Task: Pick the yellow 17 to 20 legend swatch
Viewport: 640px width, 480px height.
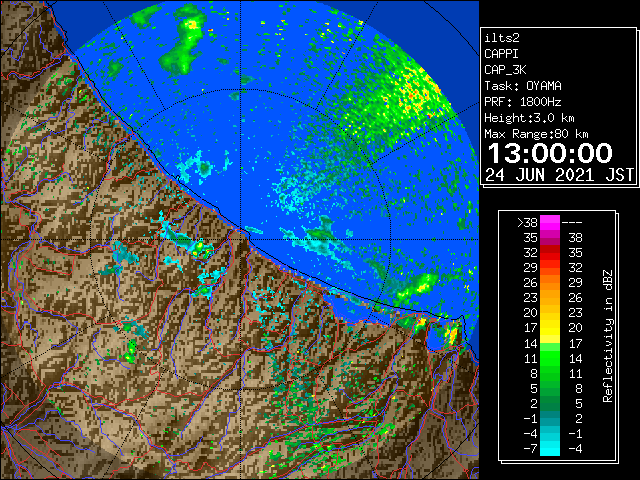Action: [x=550, y=328]
